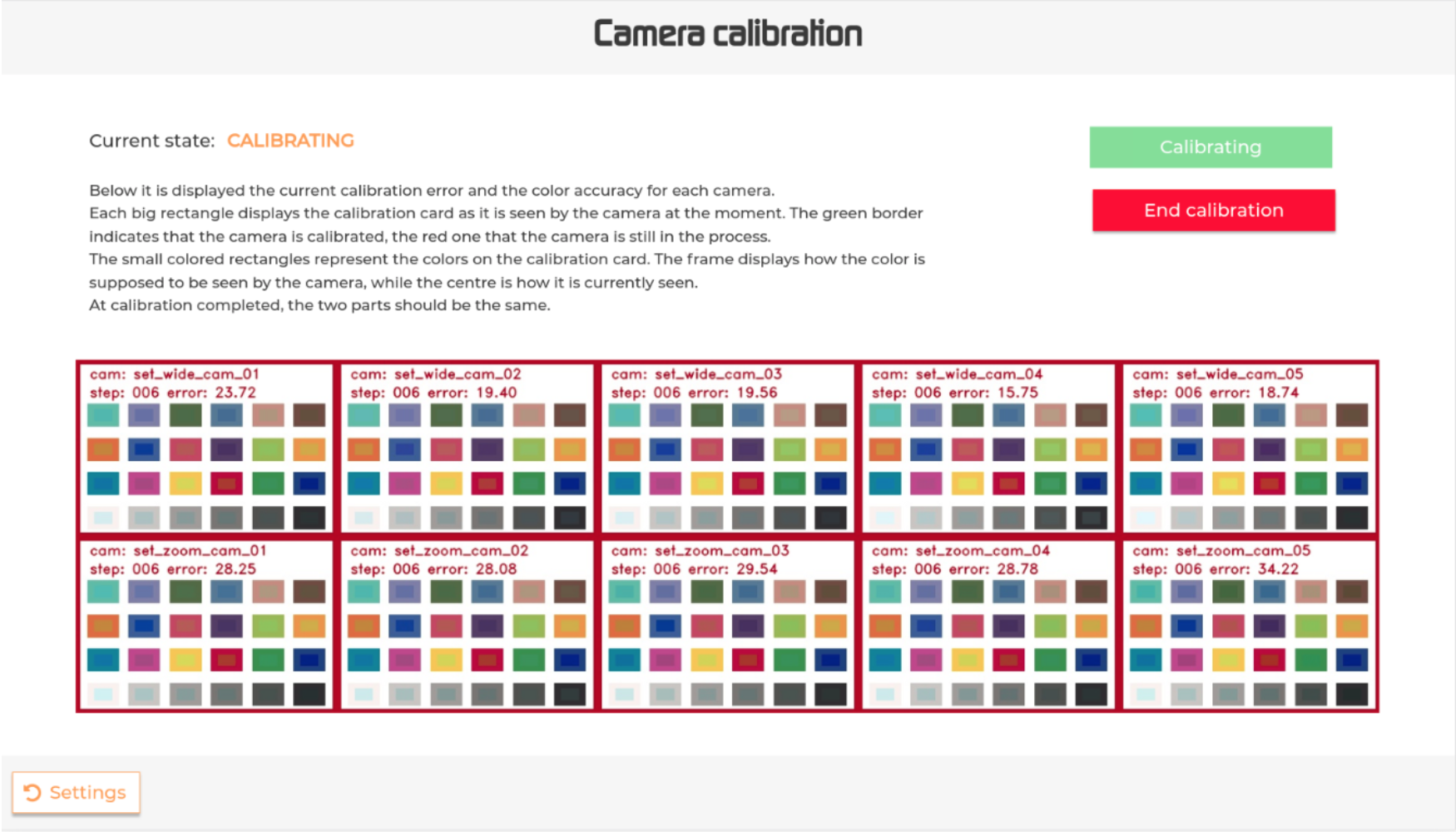Click the green Calibrating status button
The height and width of the screenshot is (832, 1456).
[x=1211, y=146]
